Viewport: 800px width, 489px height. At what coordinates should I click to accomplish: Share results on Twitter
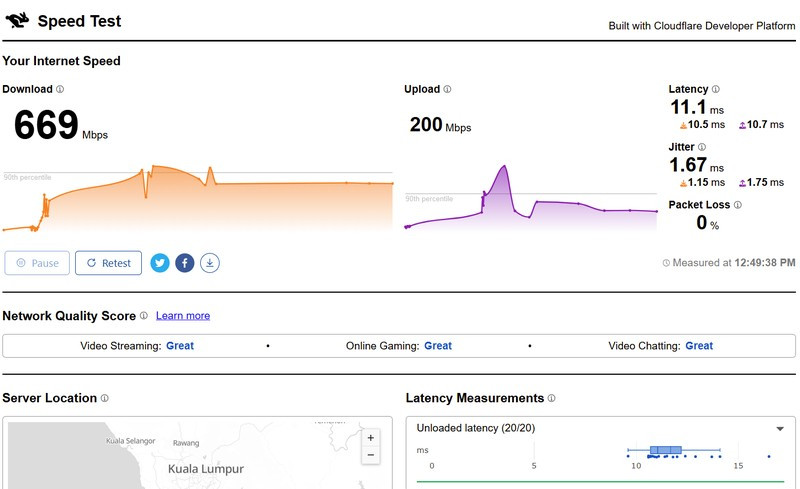[x=160, y=263]
